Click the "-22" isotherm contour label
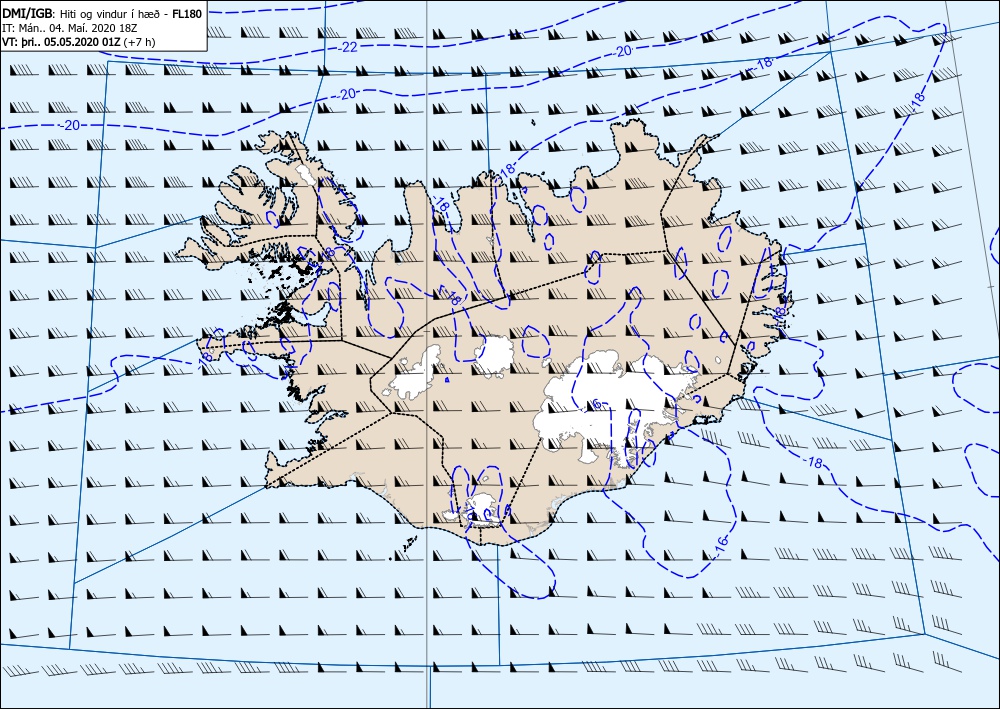1000x709 pixels. click(x=348, y=47)
